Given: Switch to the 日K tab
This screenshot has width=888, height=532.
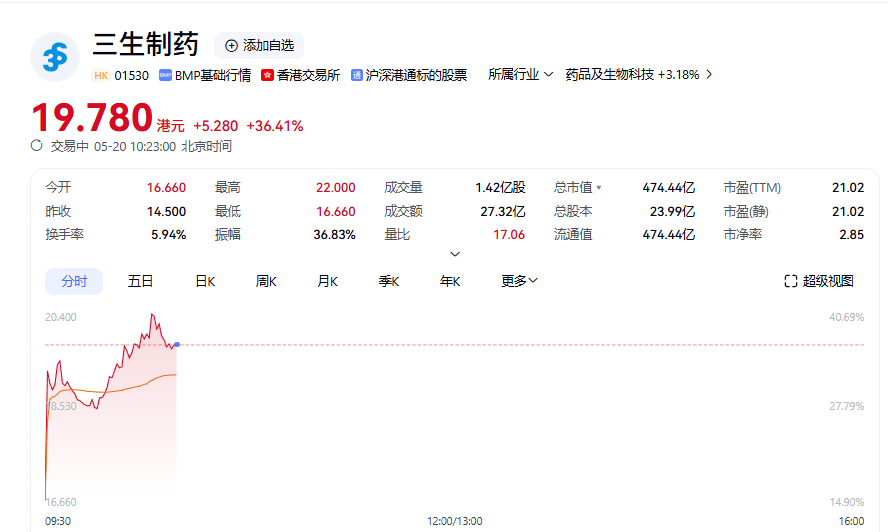Looking at the screenshot, I should coord(205,281).
